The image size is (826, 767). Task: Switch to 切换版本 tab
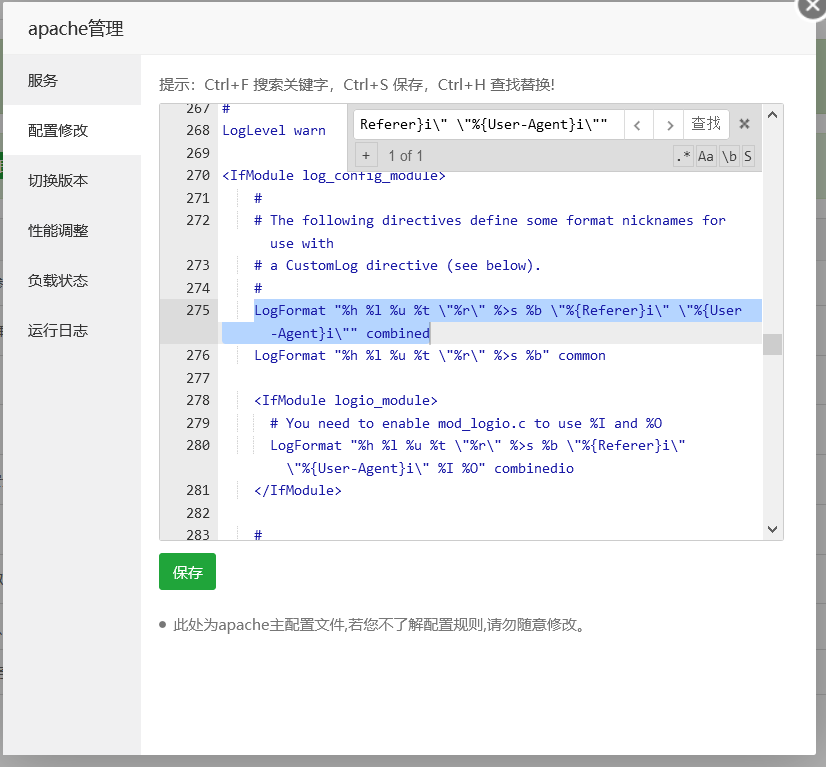click(58, 180)
